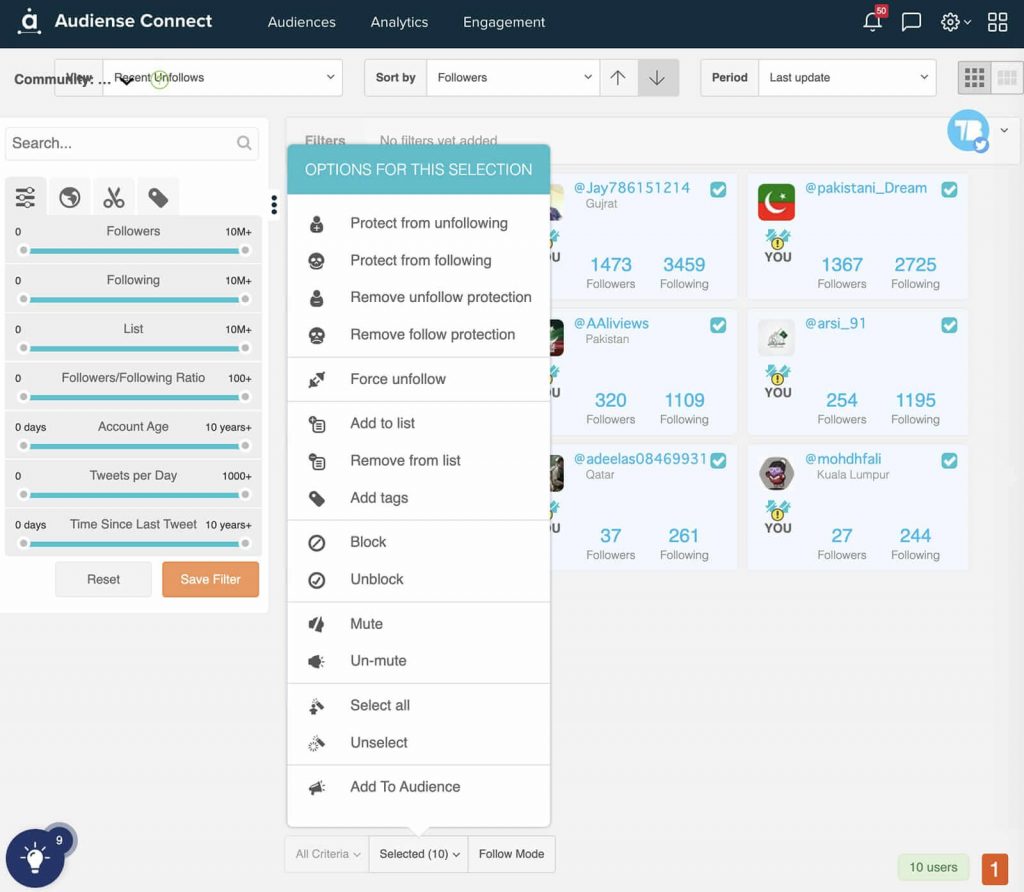The image size is (1024, 892).
Task: Select the sliders filter tab icon
Action: click(x=25, y=197)
